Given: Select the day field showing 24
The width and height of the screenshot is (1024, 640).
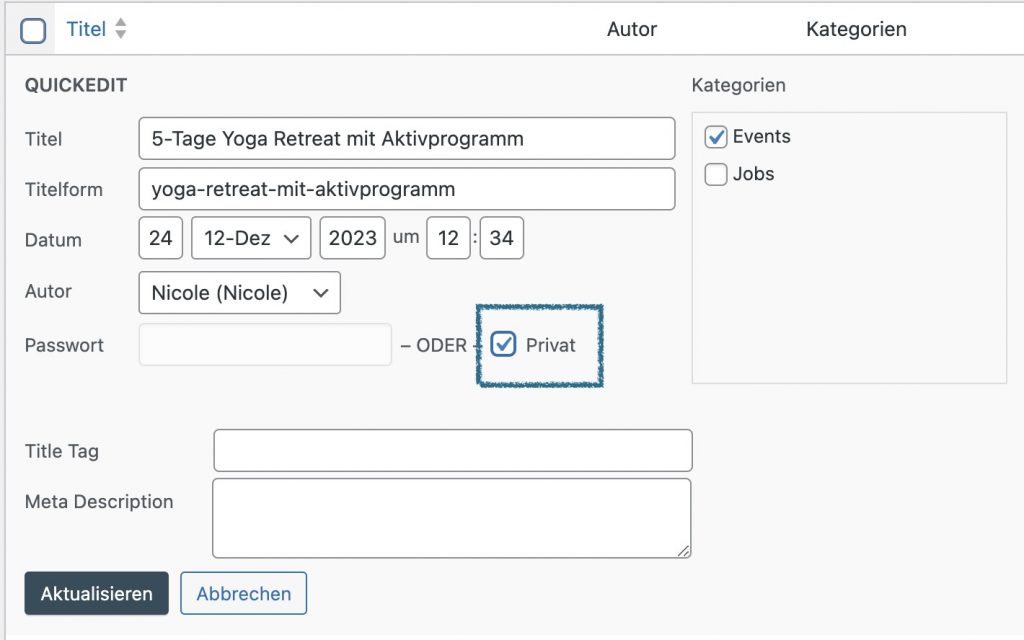Looking at the screenshot, I should [x=161, y=239].
